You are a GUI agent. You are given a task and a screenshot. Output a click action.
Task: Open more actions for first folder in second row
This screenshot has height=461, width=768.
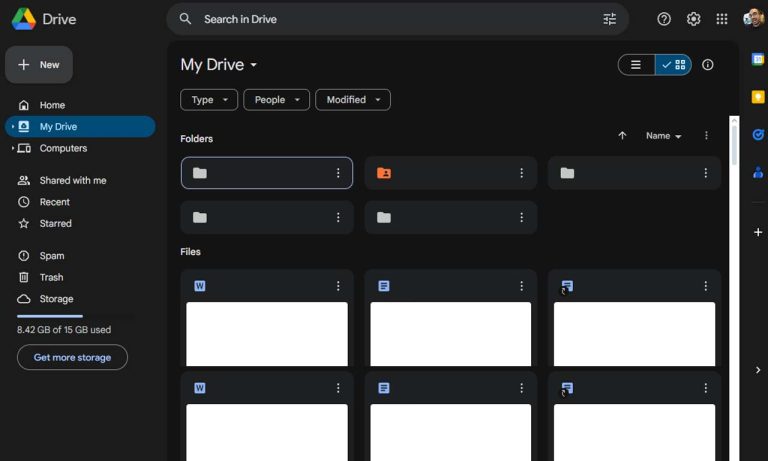click(338, 218)
